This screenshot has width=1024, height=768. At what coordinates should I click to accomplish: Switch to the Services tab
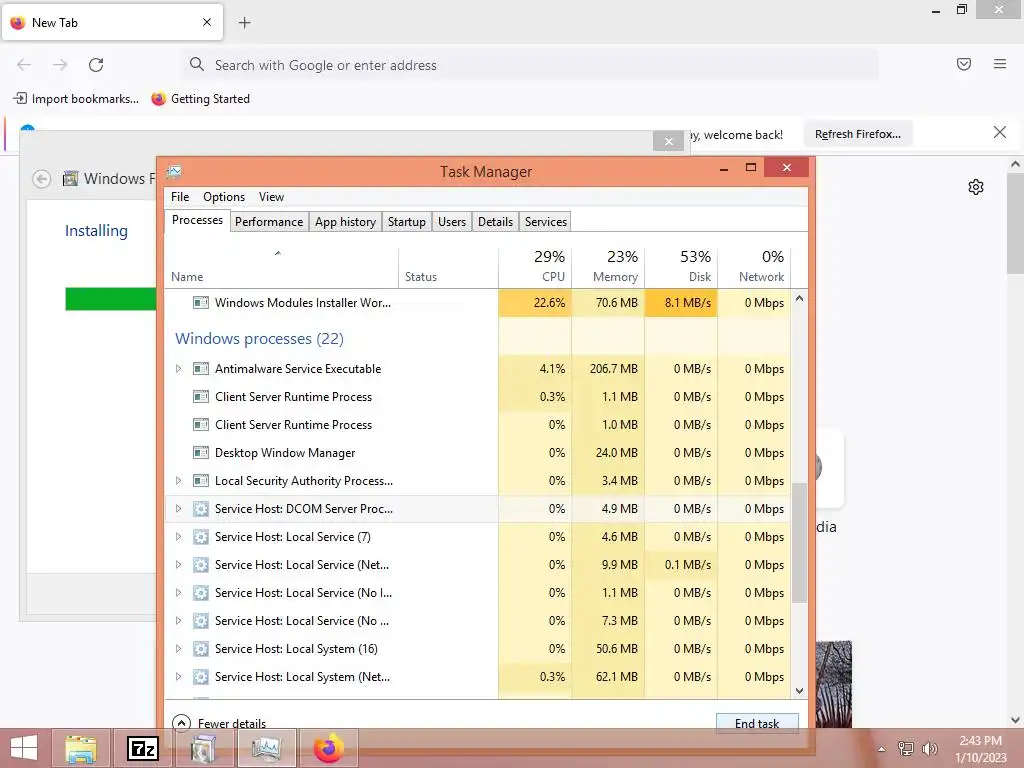coord(546,221)
